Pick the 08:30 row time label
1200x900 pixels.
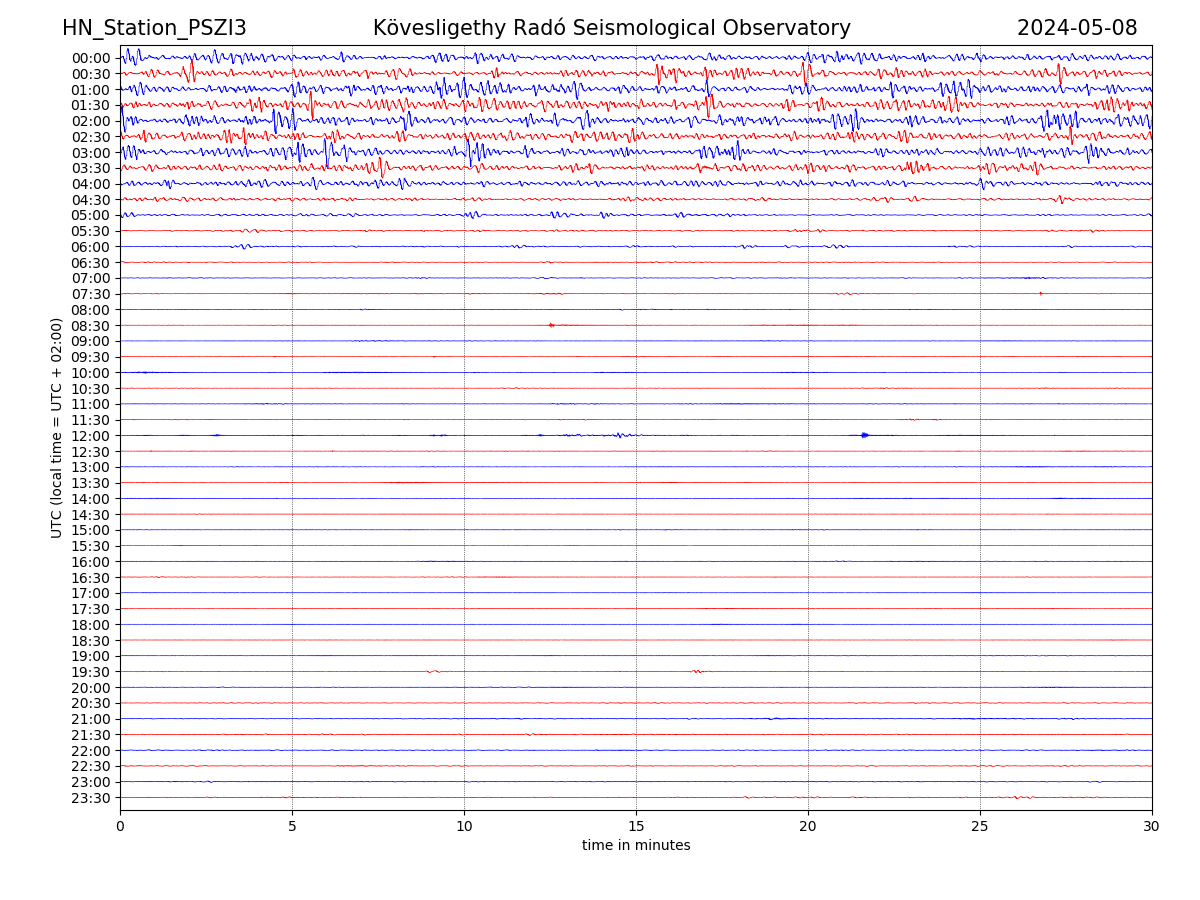click(x=91, y=326)
